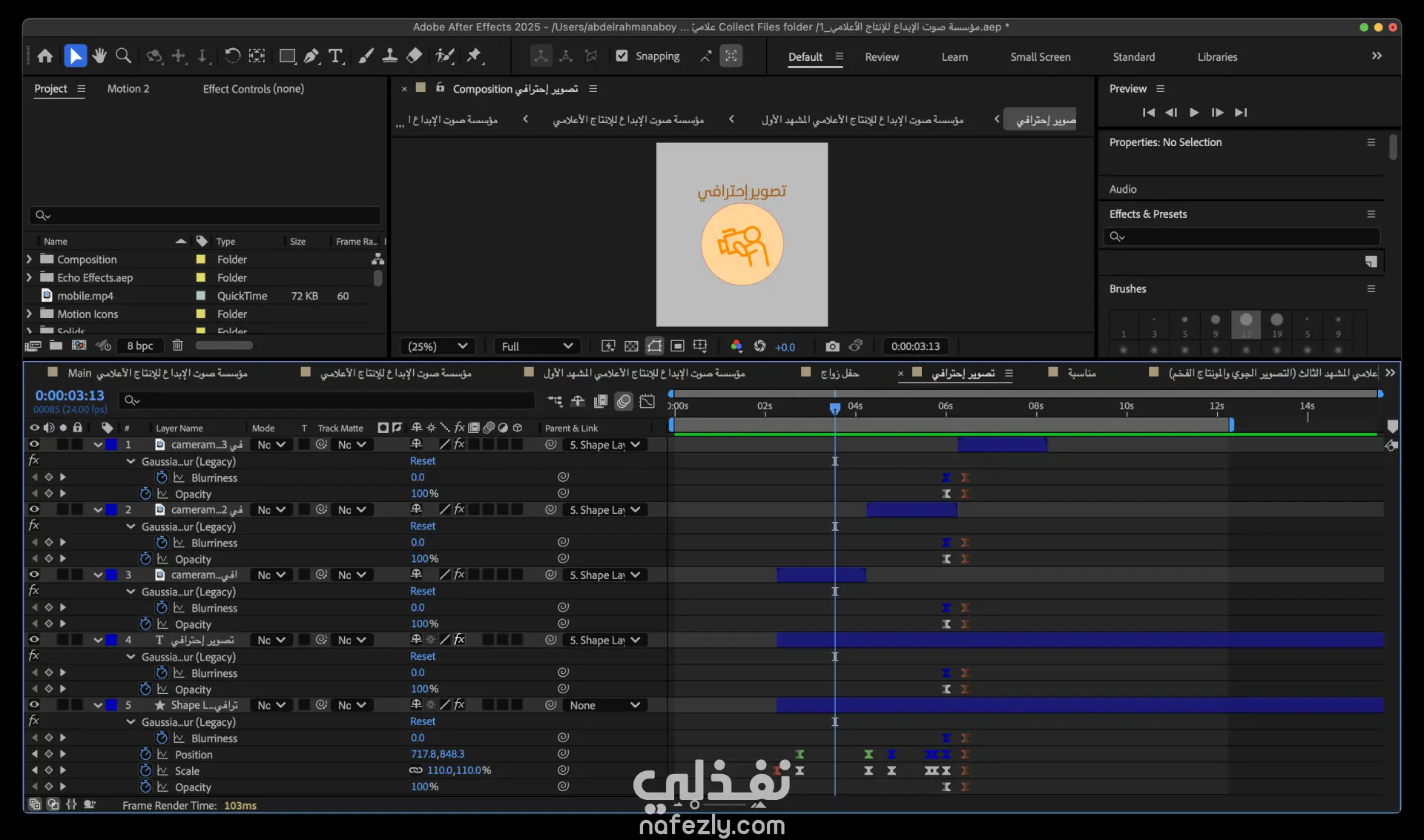Expand the Motion Icons folder
This screenshot has width=1424, height=840.
click(x=29, y=314)
